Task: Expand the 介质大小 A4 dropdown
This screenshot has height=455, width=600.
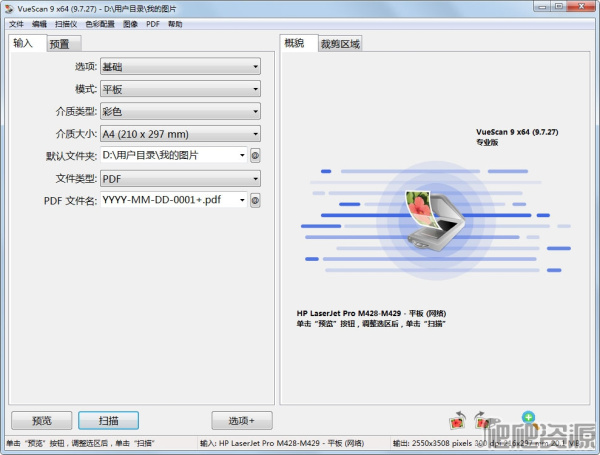Action: pos(180,133)
